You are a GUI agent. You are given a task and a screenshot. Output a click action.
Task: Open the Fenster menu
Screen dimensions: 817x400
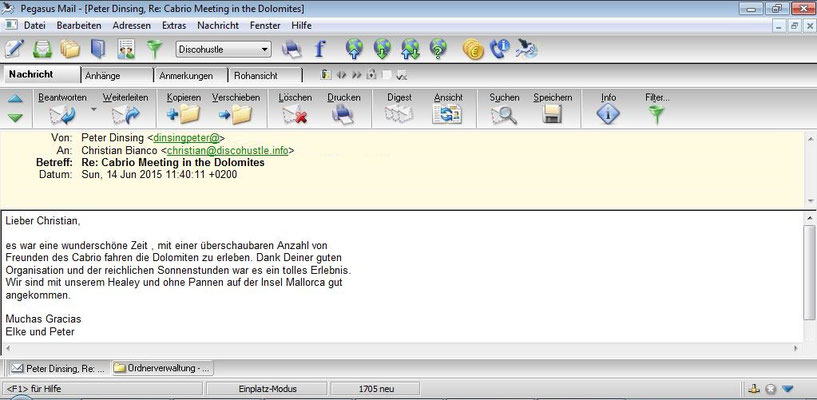tap(265, 26)
